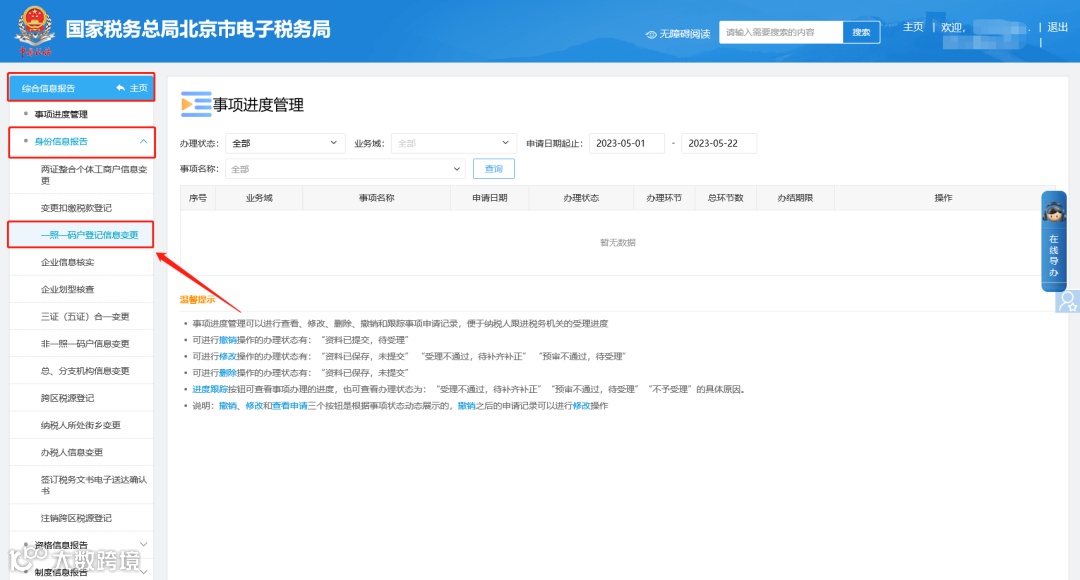
Task: Open 两证整合个体工商户信息变更 item
Action: [x=94, y=175]
